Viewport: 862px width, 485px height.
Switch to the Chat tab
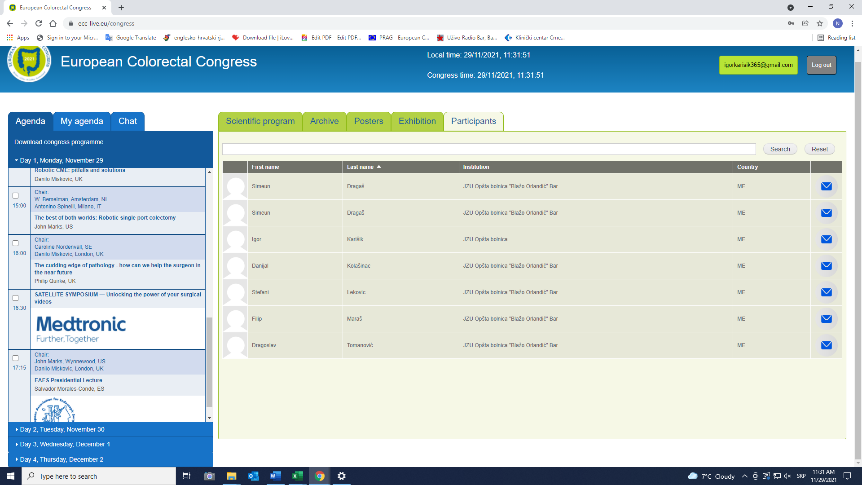point(128,121)
